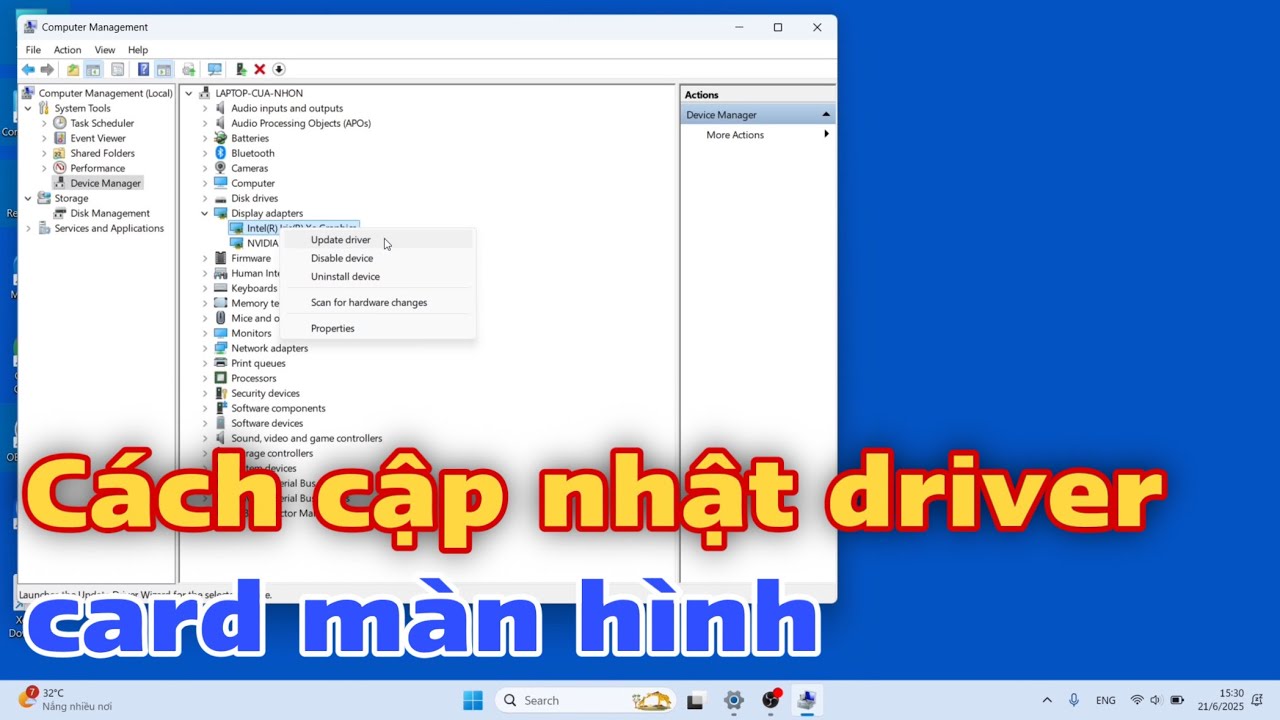Click the Computer Management taskbar icon
Image resolution: width=1280 pixels, height=720 pixels.
[807, 700]
